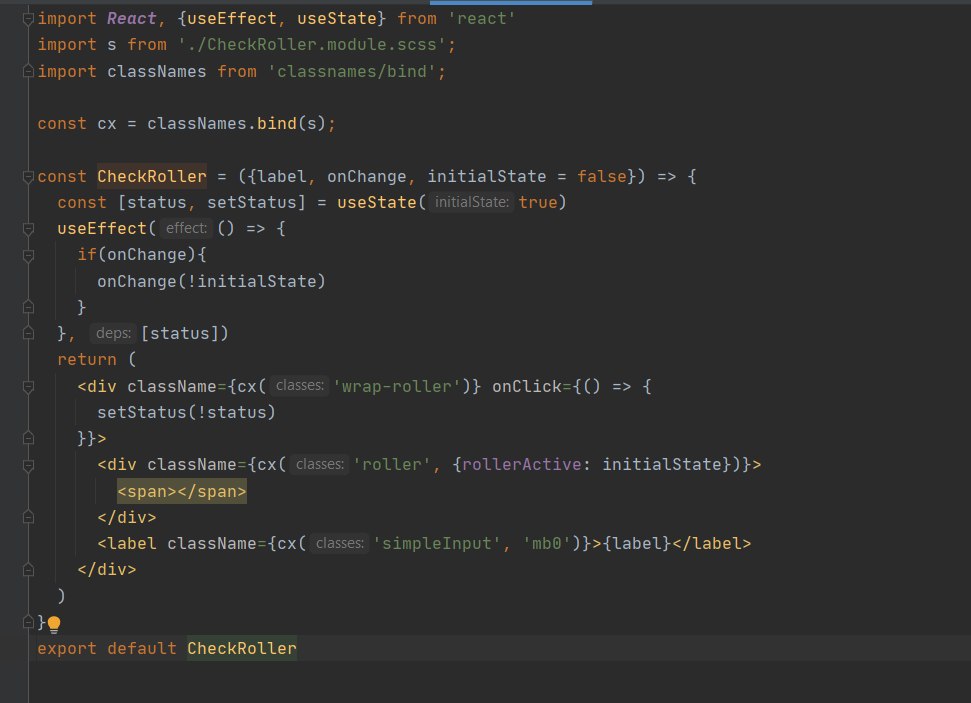971x703 pixels.
Task: Click the 'mb0' class string
Action: pos(547,543)
